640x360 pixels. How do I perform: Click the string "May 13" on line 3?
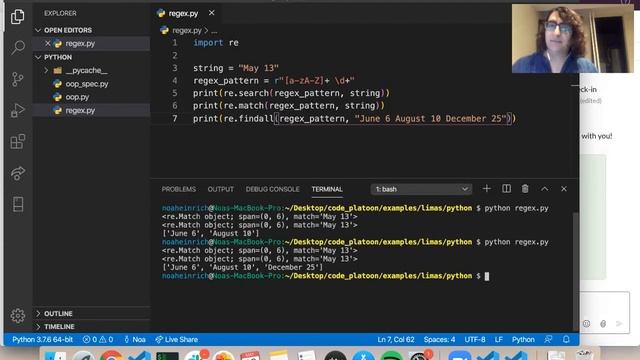[x=258, y=68]
